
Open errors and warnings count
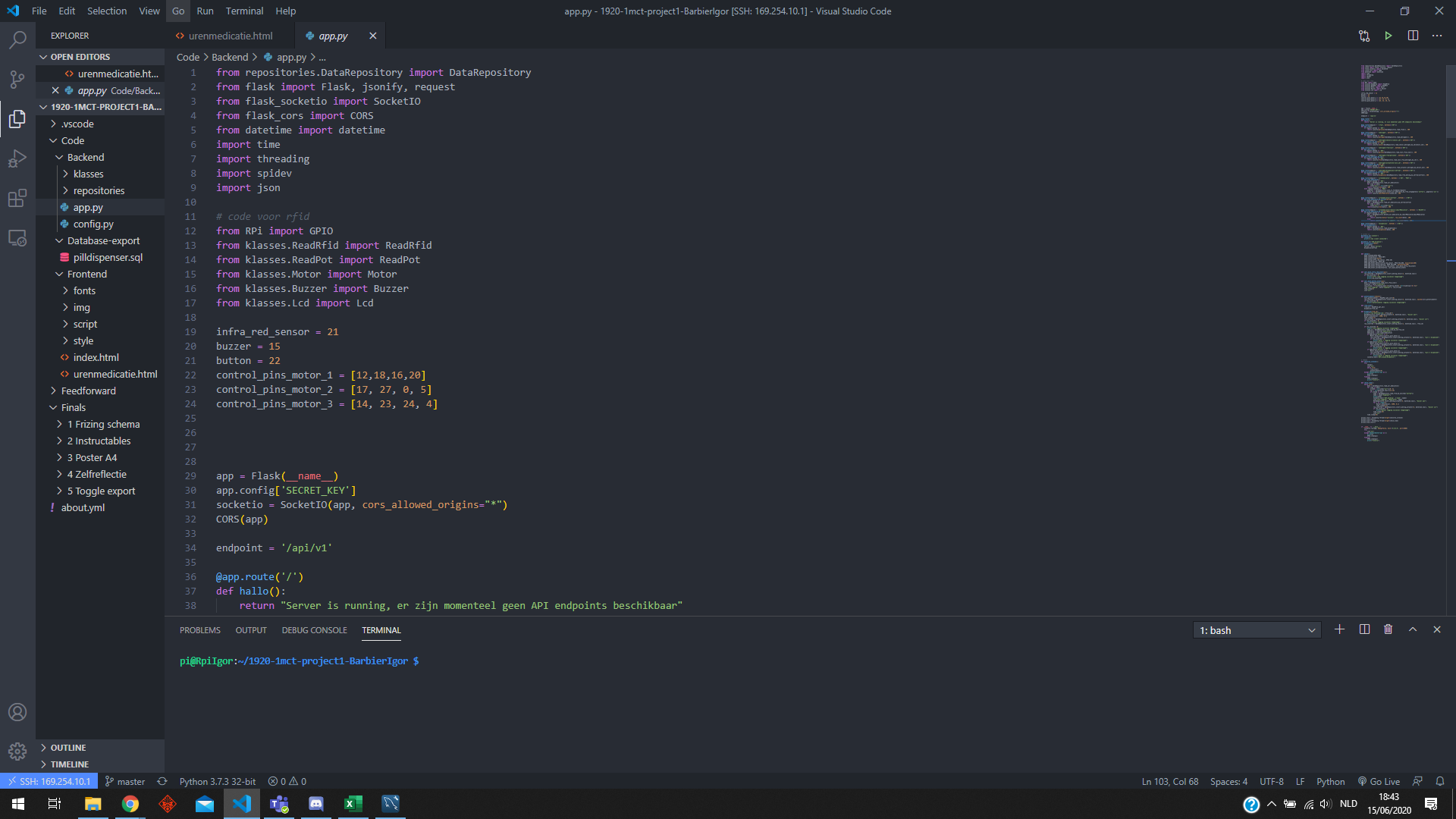point(287,781)
